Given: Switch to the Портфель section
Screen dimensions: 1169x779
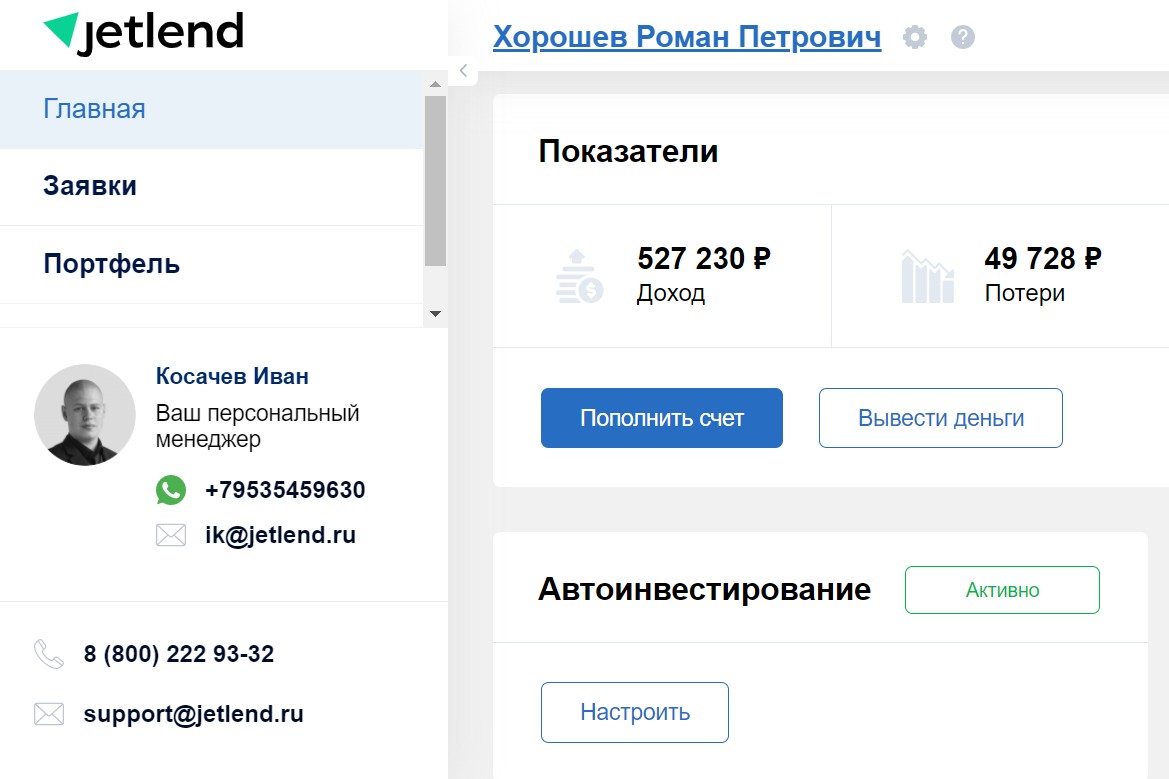Looking at the screenshot, I should (111, 264).
